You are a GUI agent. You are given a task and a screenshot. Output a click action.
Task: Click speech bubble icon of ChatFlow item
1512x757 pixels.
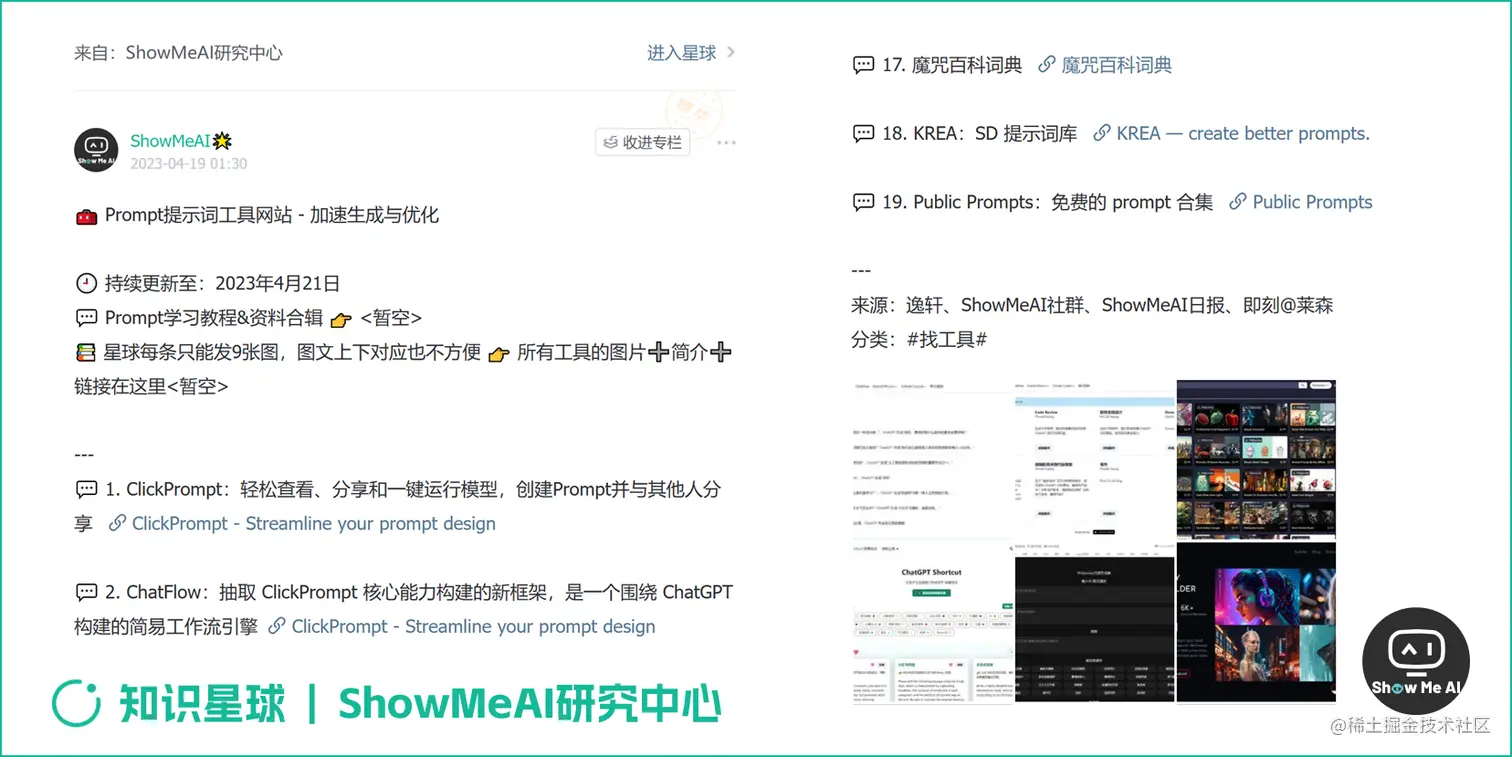click(x=86, y=592)
